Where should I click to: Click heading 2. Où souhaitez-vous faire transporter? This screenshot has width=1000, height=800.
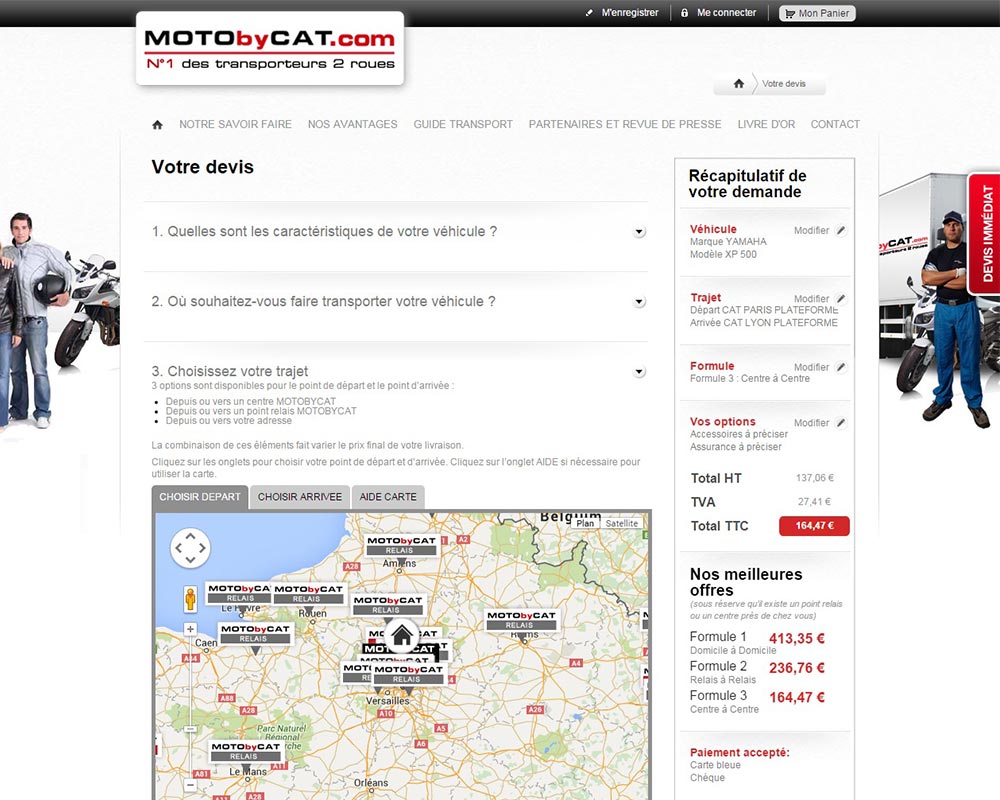point(323,301)
